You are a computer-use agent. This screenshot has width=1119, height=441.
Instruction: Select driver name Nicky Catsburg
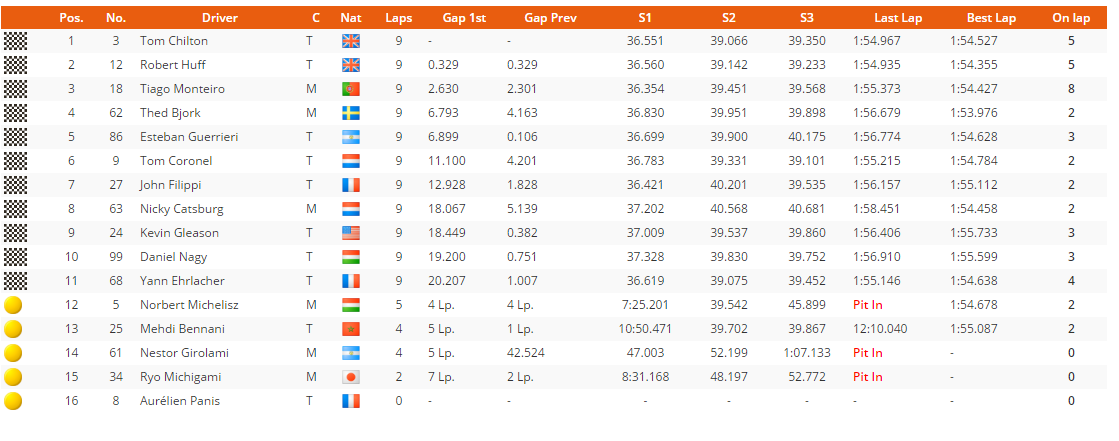[181, 209]
